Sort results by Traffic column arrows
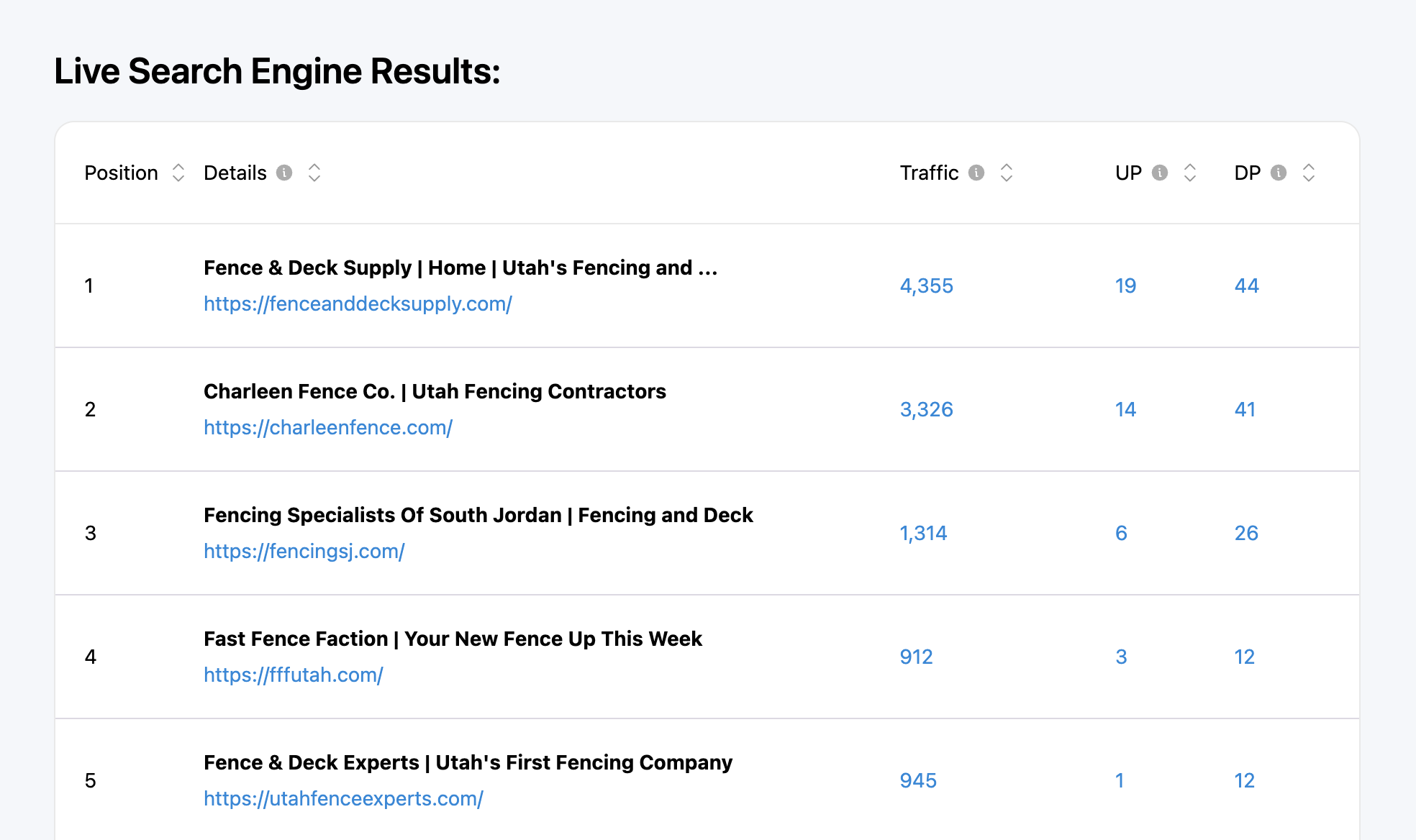Image resolution: width=1416 pixels, height=840 pixels. [x=1007, y=173]
